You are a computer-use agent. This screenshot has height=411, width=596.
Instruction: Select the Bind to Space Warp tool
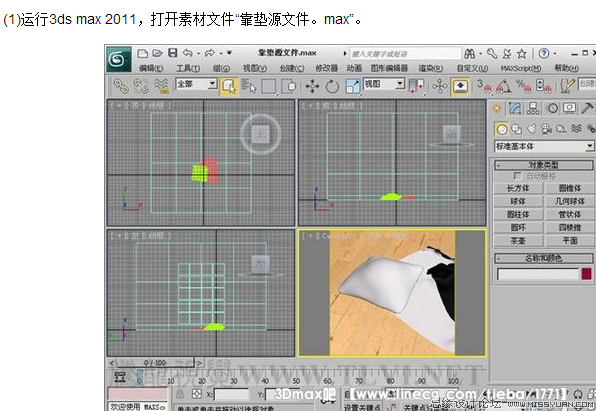[162, 86]
